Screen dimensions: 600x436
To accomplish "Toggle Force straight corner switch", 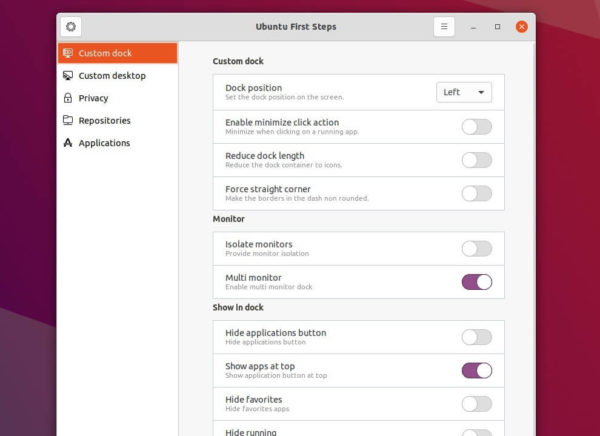I will coord(476,193).
